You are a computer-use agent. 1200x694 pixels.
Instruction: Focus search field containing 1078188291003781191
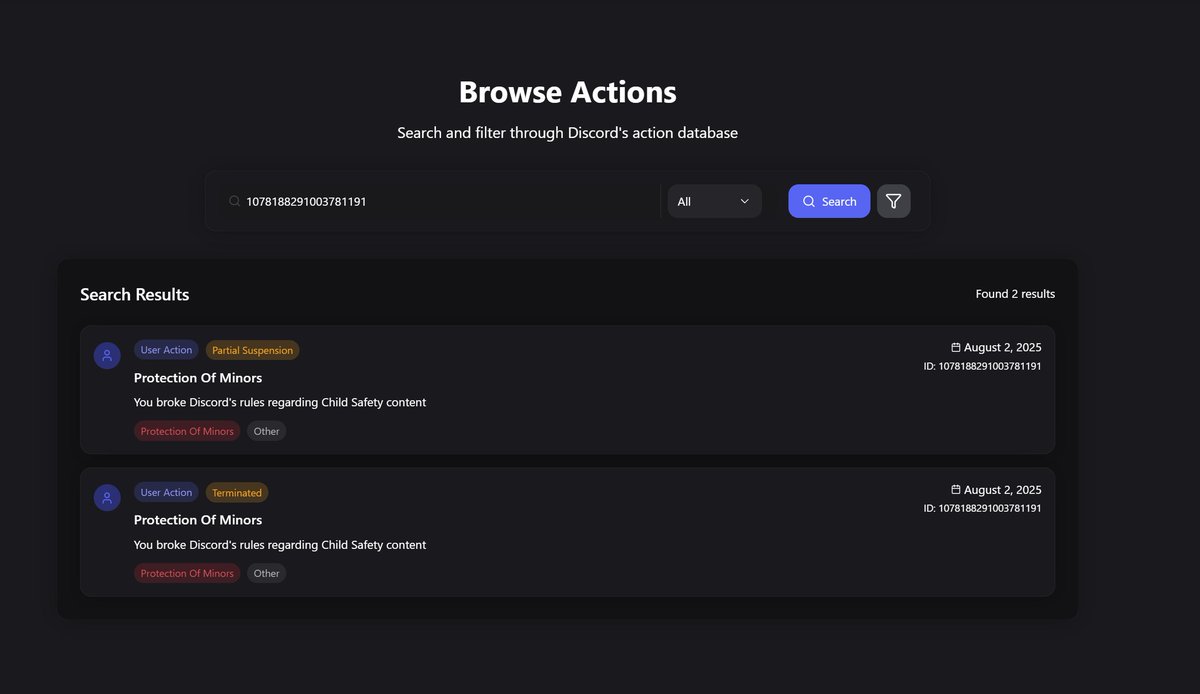(x=440, y=201)
